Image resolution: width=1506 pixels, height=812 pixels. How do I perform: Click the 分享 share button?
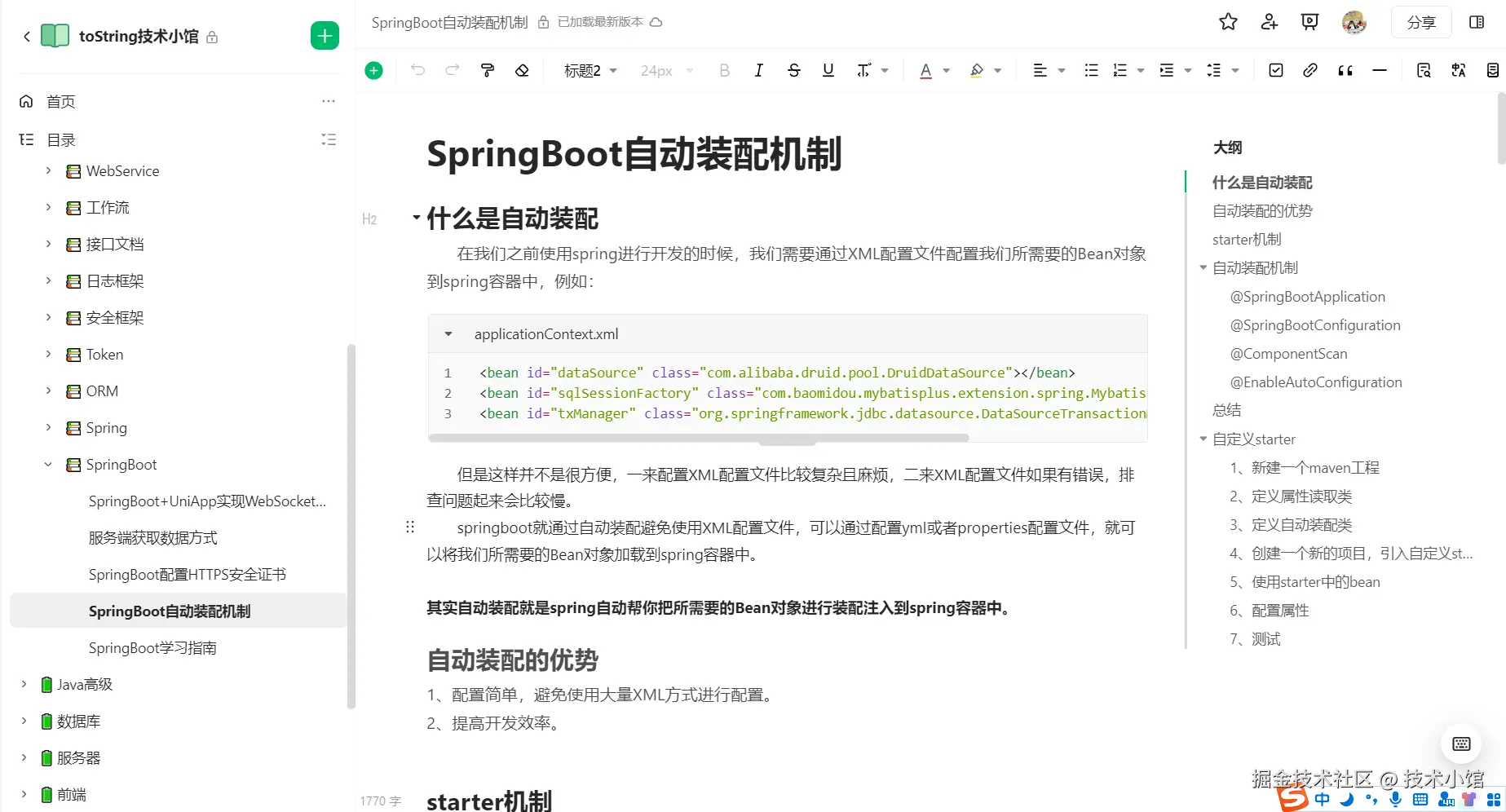pyautogui.click(x=1421, y=22)
